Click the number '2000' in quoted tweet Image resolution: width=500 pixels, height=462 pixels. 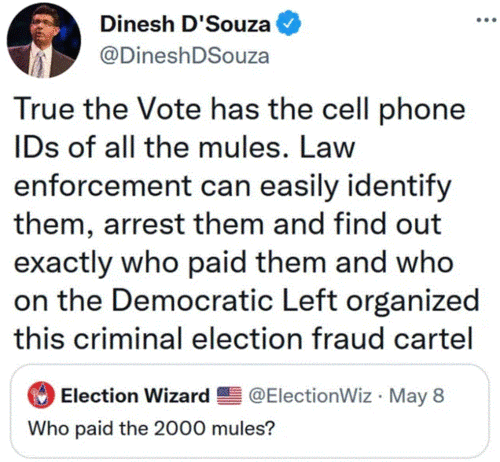click(x=180, y=428)
